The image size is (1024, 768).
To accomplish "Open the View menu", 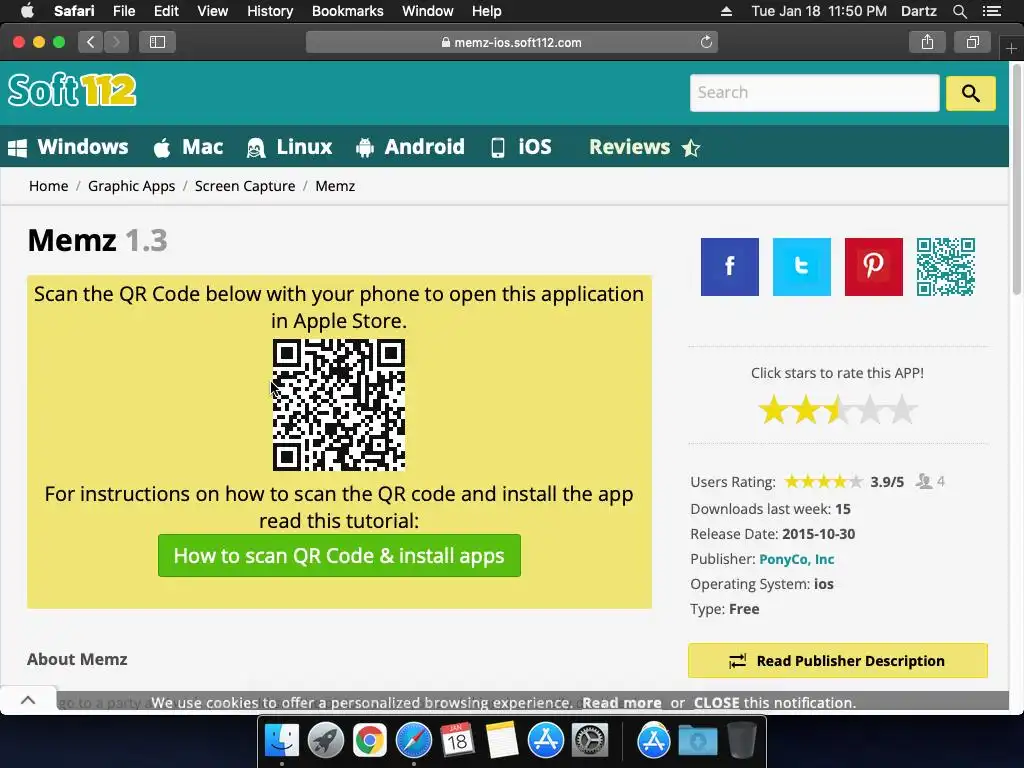I will [212, 11].
